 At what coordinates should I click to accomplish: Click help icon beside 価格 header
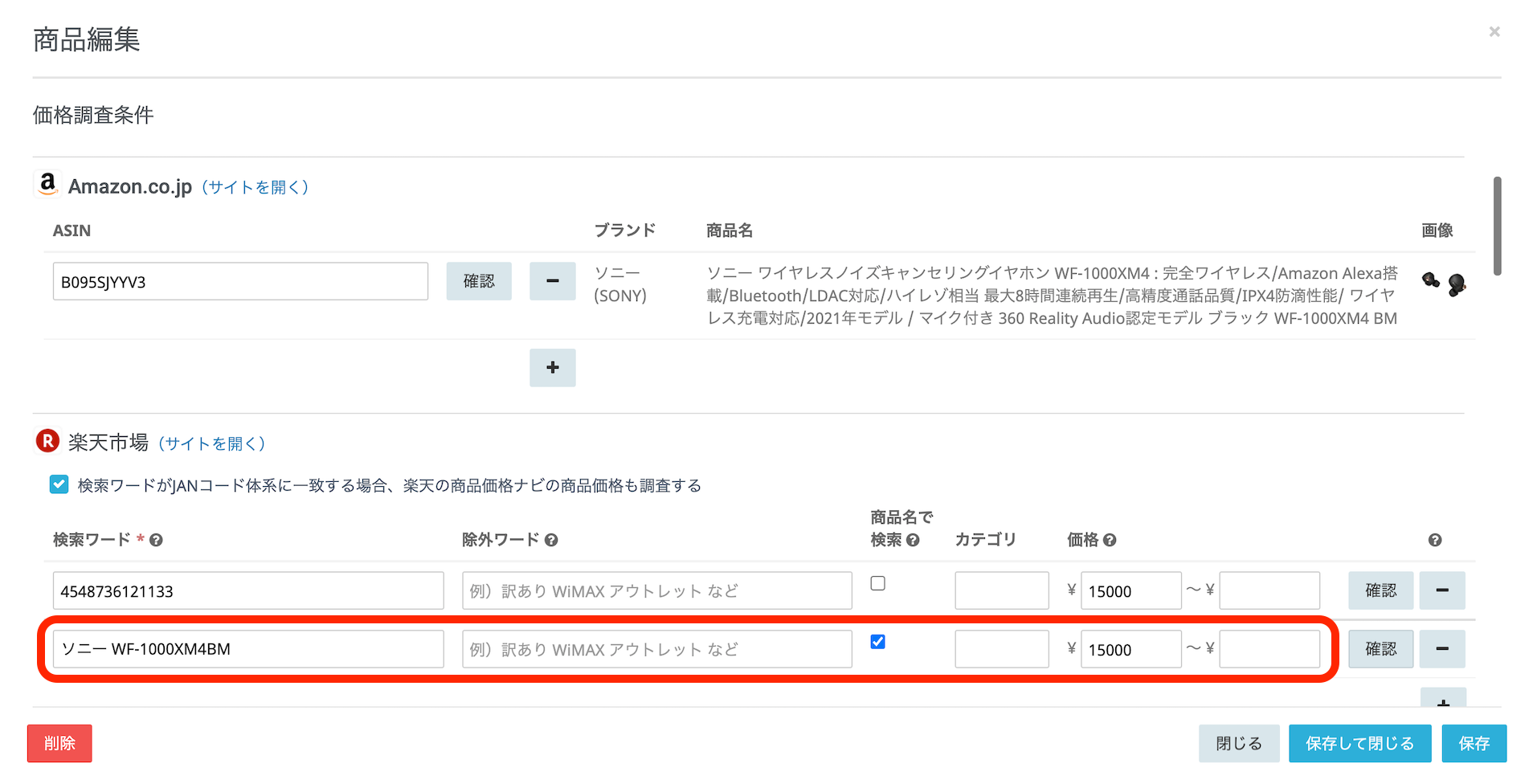pyautogui.click(x=1110, y=541)
